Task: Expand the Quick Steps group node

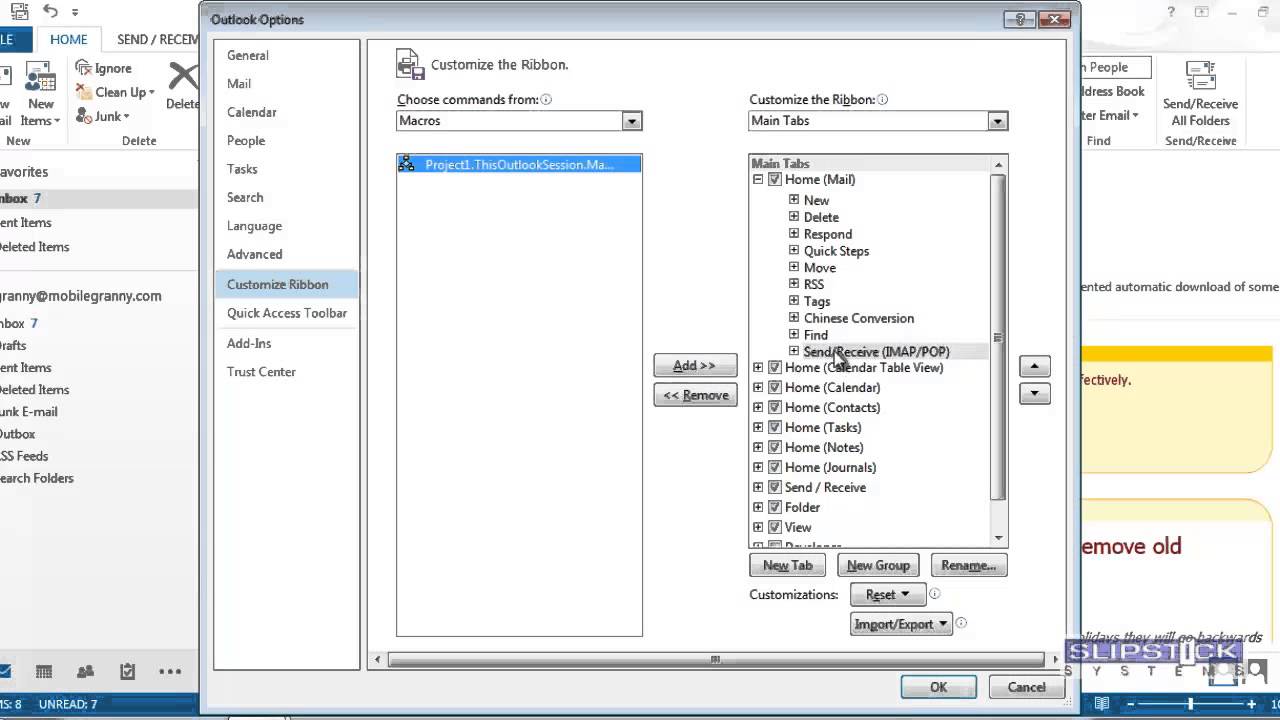Action: (794, 250)
